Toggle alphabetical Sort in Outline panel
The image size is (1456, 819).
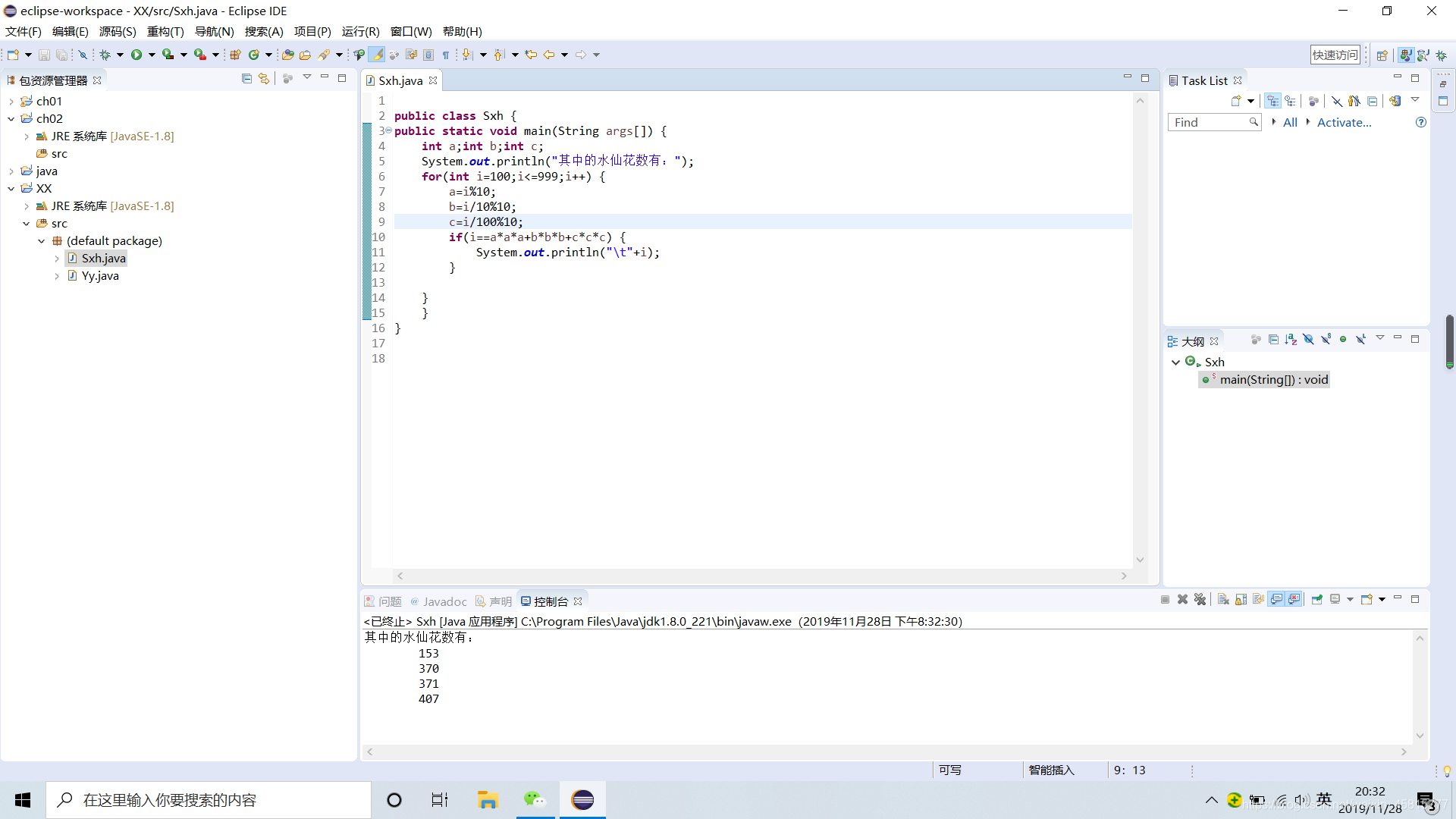click(x=1291, y=340)
